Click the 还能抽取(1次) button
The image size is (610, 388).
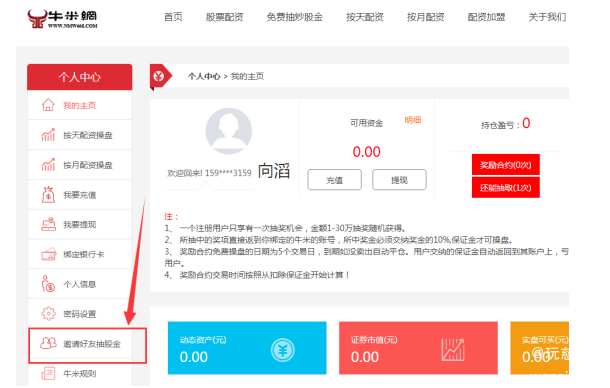[506, 188]
